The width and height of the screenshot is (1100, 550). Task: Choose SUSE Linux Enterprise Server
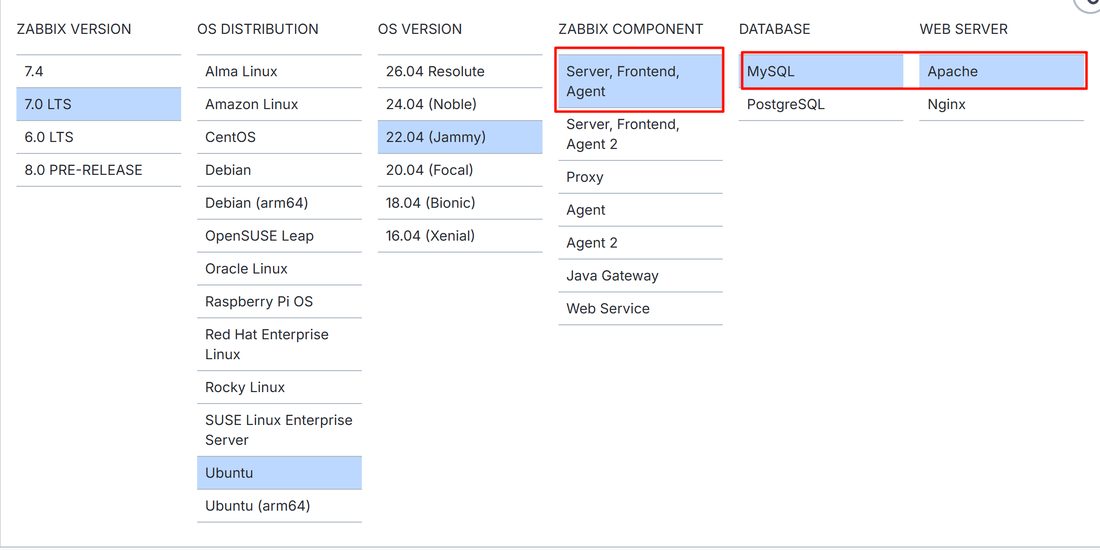point(279,430)
